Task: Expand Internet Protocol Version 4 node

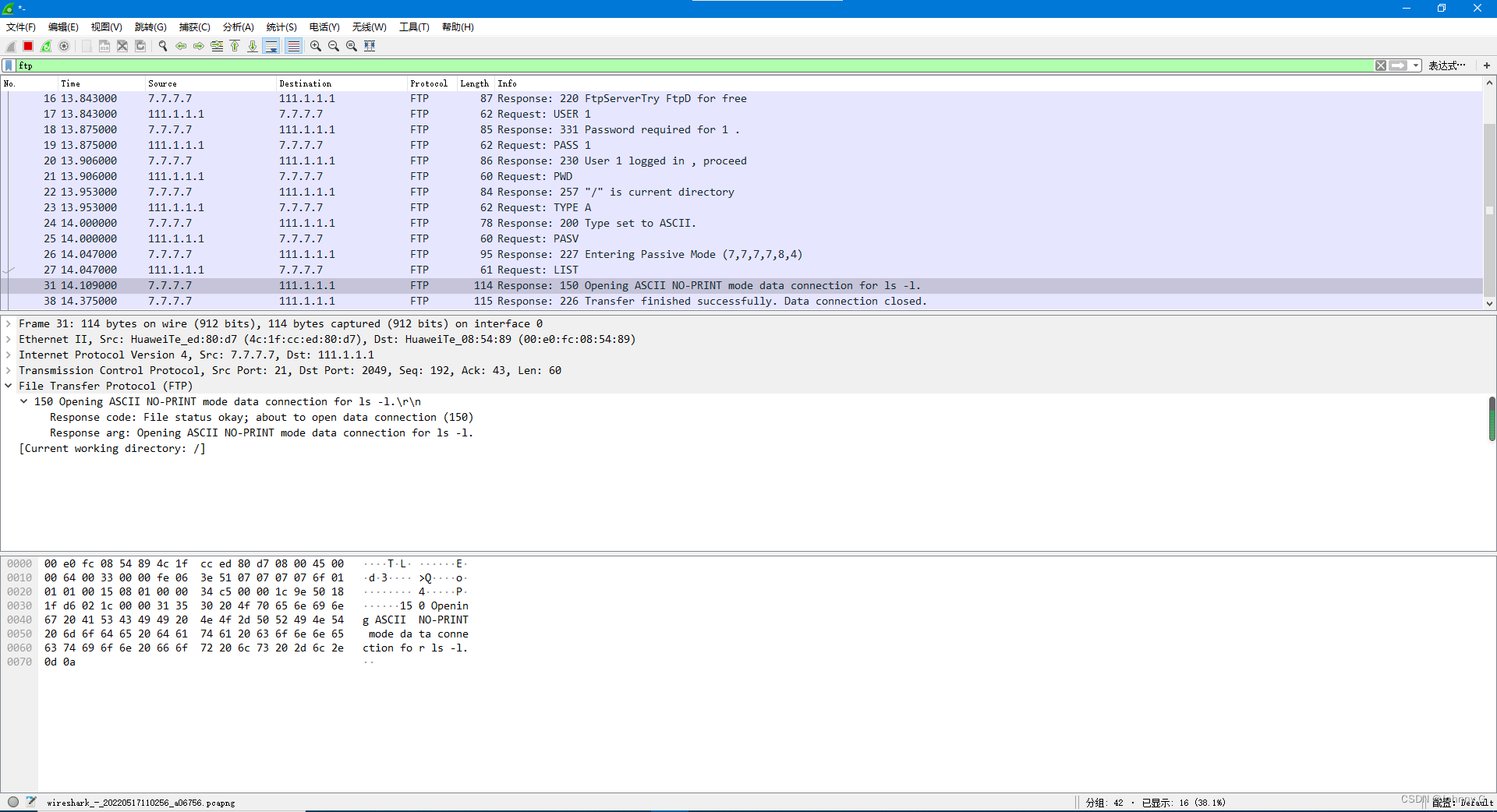Action: [x=9, y=355]
